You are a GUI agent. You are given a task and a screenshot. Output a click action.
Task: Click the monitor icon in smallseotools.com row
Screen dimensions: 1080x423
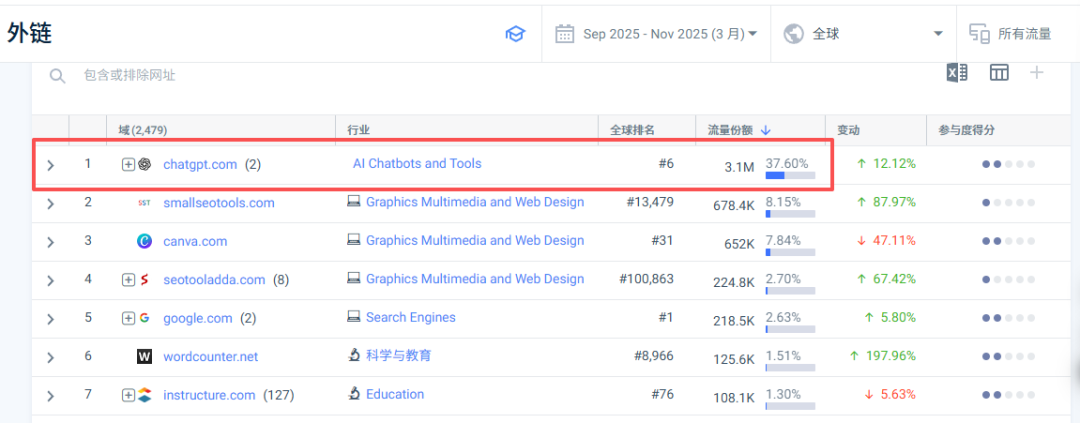[x=353, y=203]
